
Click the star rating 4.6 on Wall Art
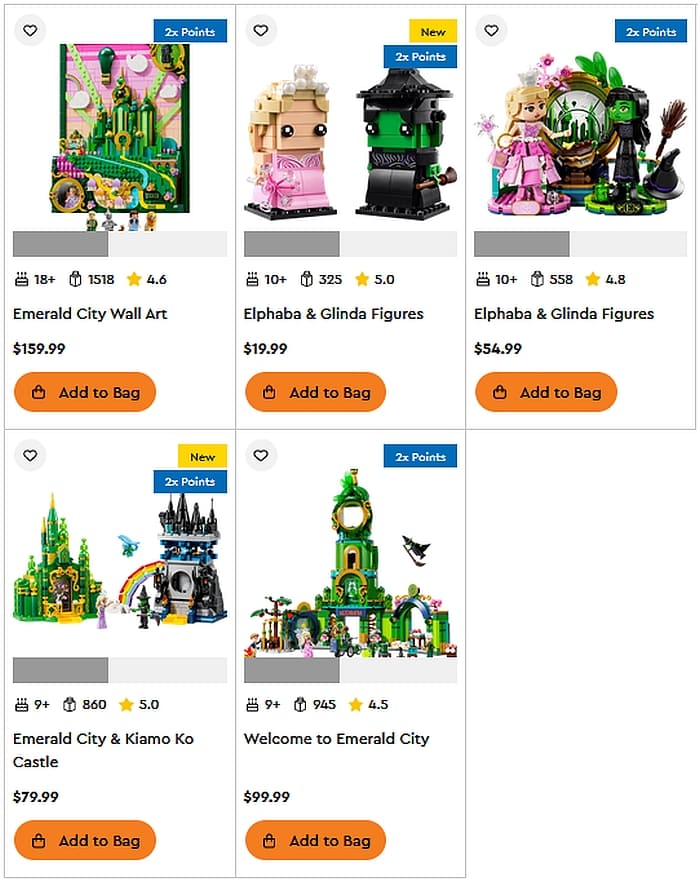click(x=147, y=279)
